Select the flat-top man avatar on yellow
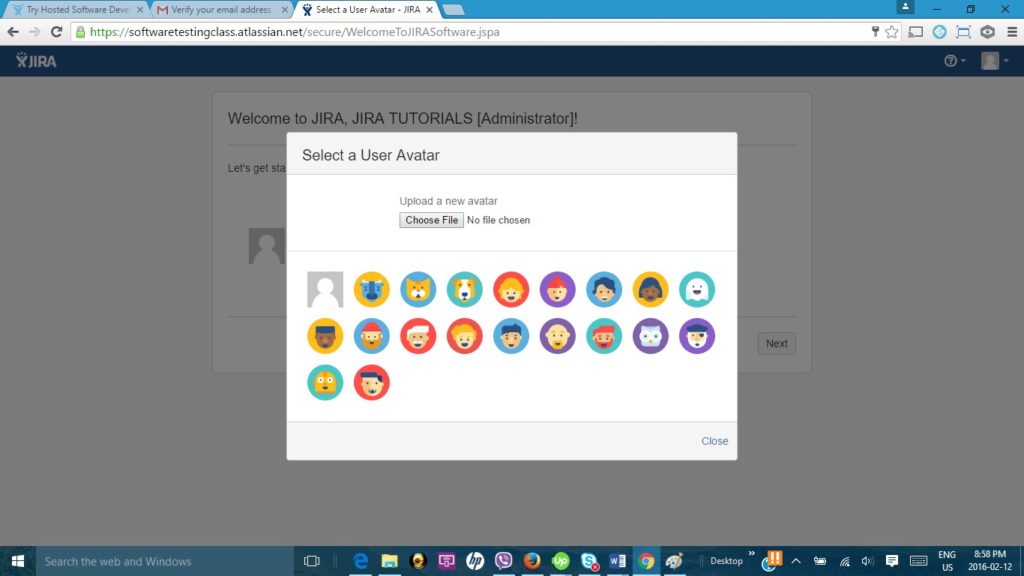 pyautogui.click(x=325, y=336)
